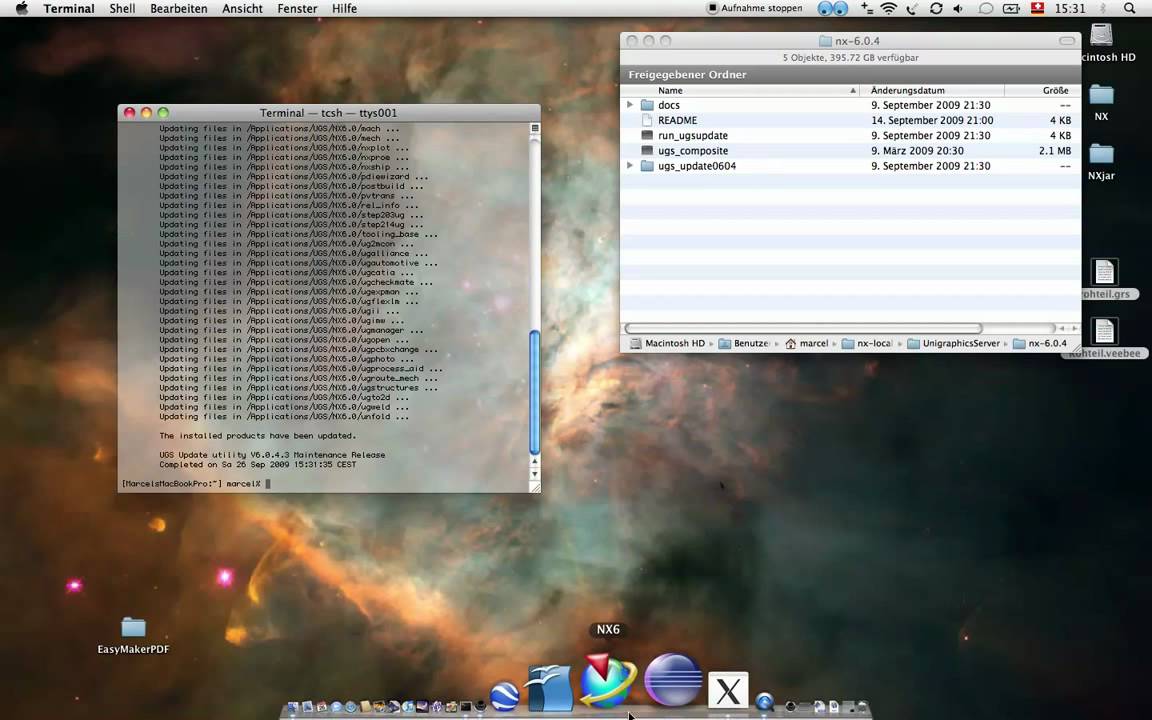Click the Wi-Fi status icon
This screenshot has width=1152, height=720.
tap(889, 8)
